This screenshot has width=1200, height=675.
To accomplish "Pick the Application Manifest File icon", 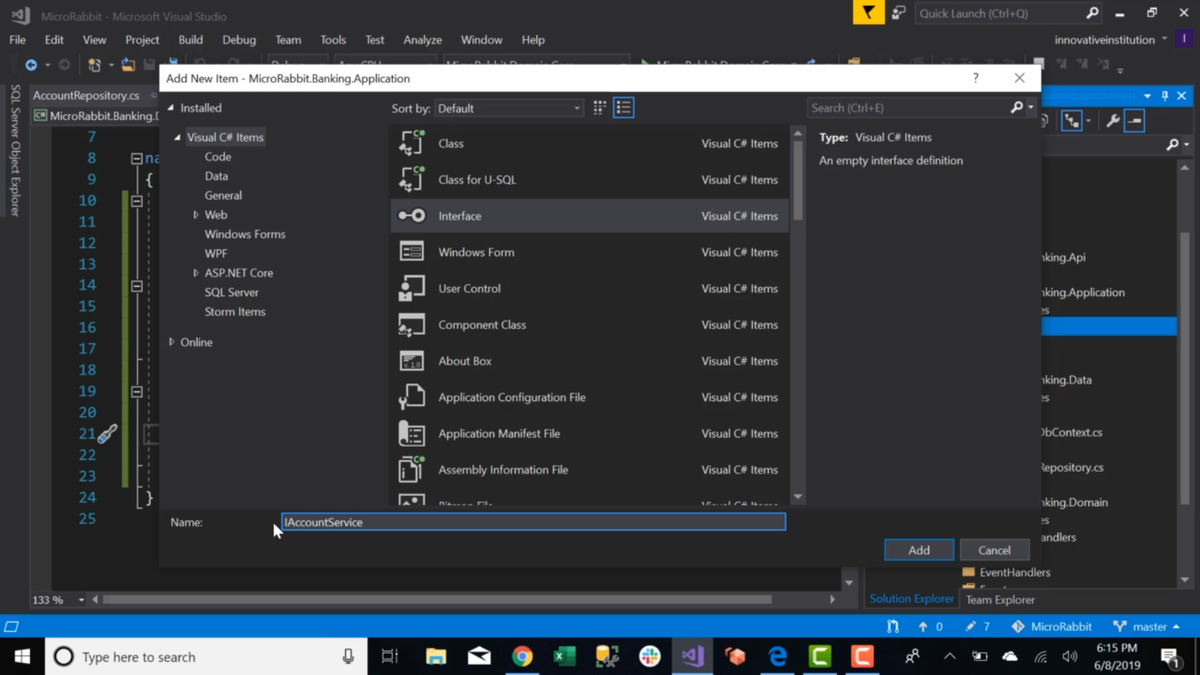I will 411,433.
